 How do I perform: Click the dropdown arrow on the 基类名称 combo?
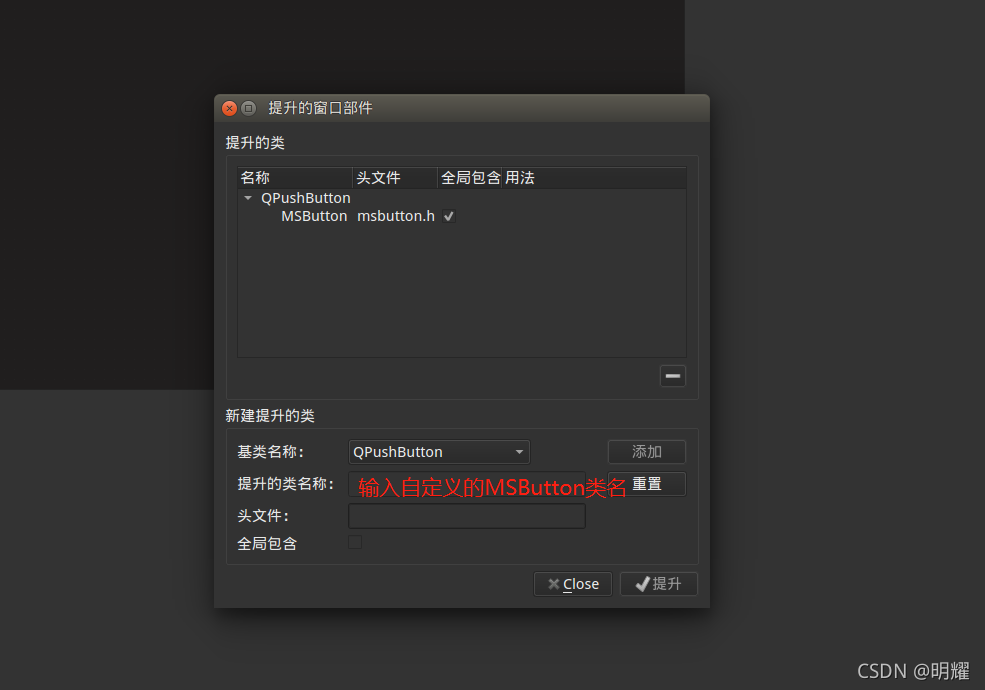point(520,452)
